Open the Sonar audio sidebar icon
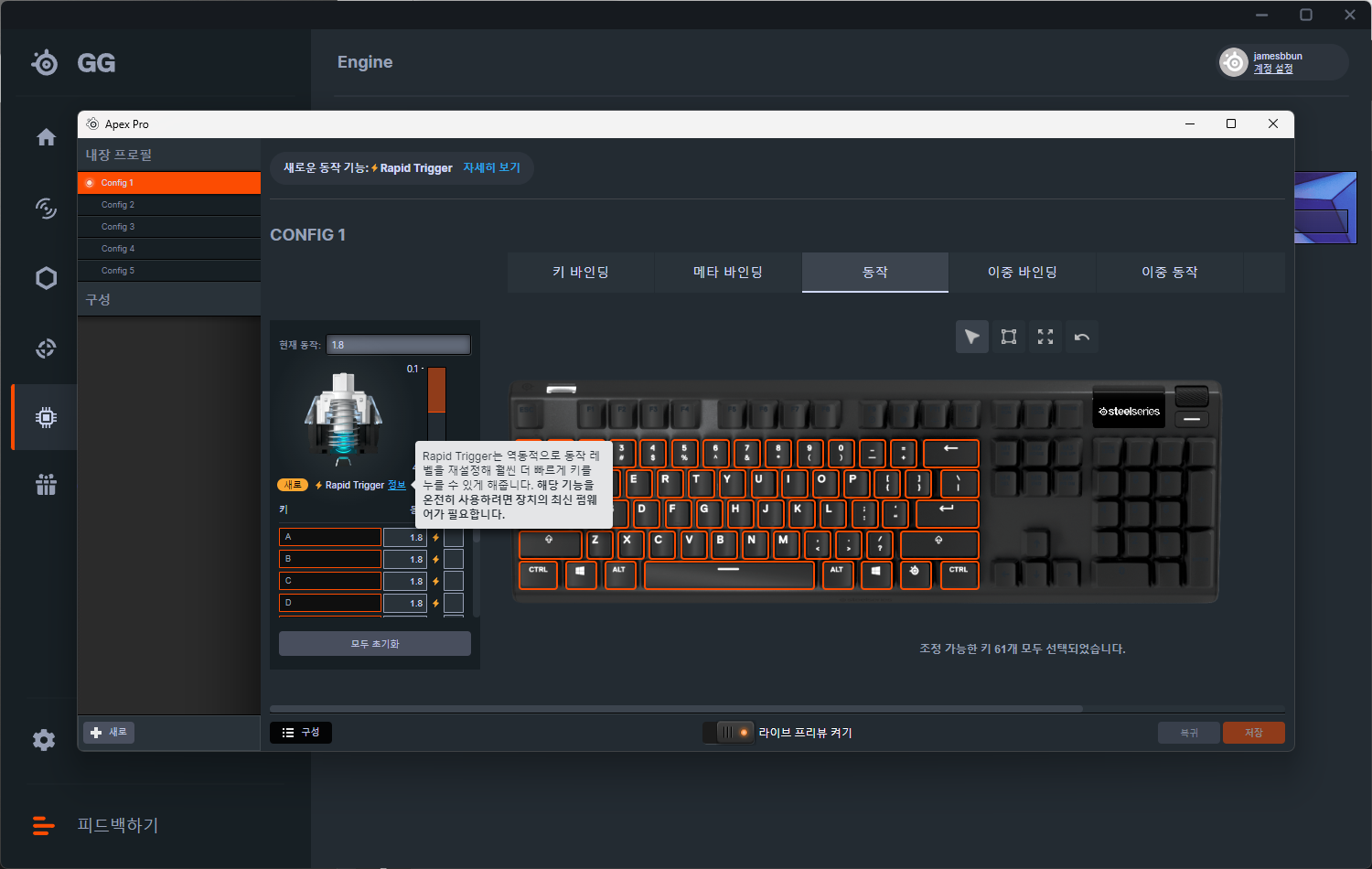The width and height of the screenshot is (1372, 869). coord(46,208)
